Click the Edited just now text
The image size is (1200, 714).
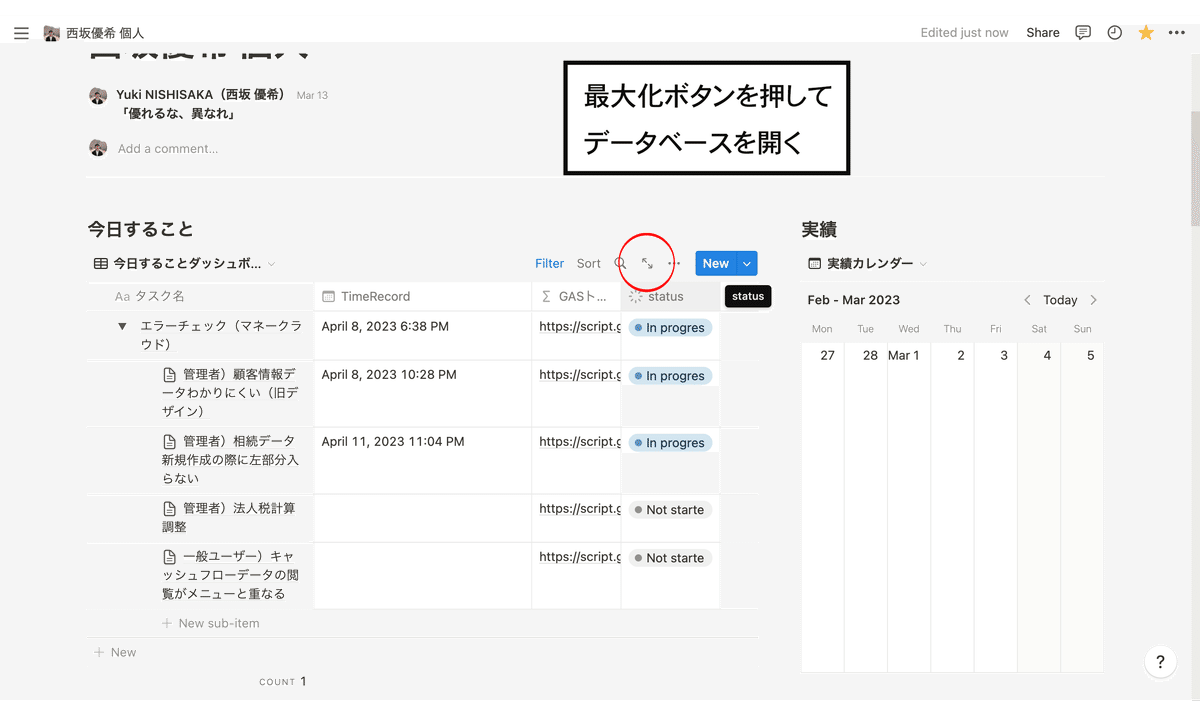click(964, 33)
